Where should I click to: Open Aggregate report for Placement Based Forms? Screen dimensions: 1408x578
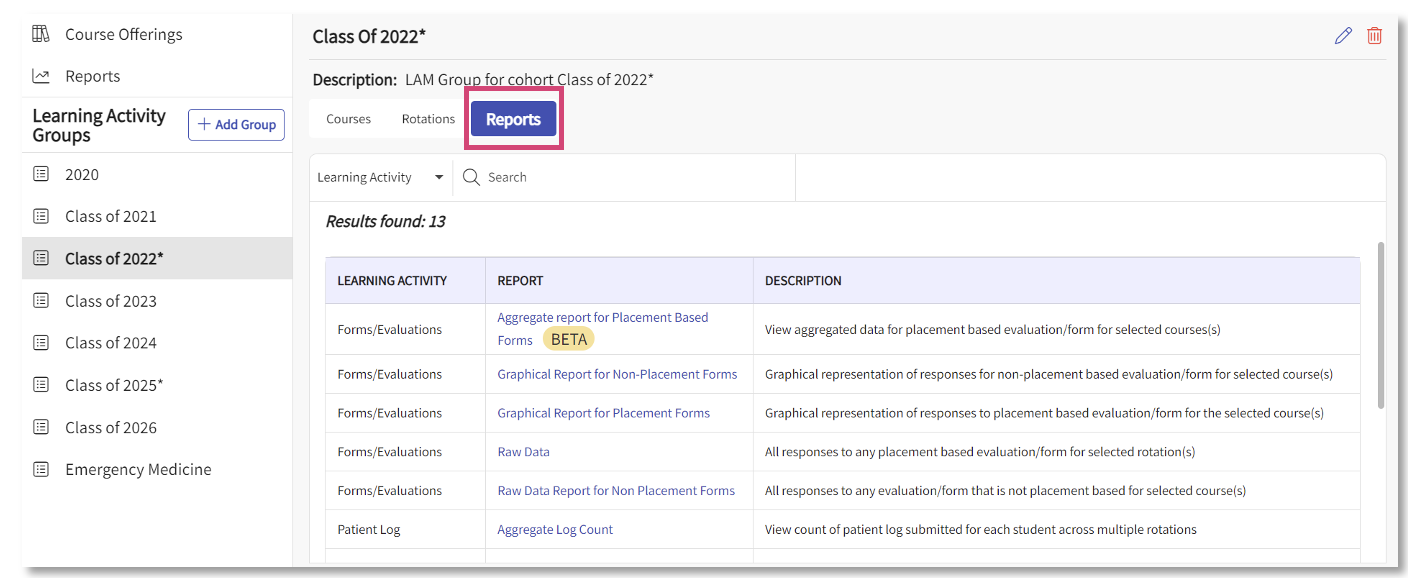point(603,328)
